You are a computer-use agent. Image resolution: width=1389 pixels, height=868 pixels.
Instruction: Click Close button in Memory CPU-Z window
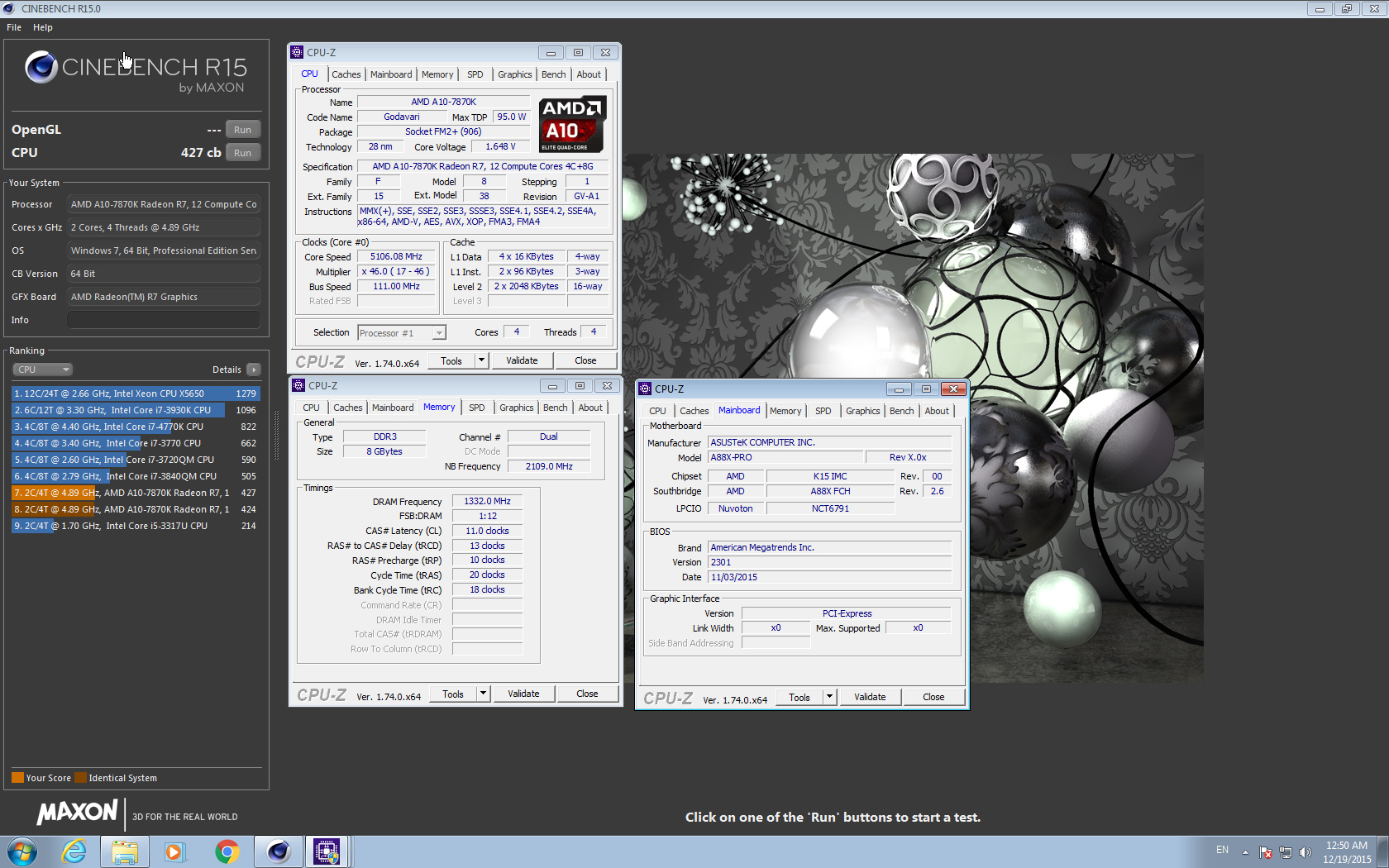[587, 694]
